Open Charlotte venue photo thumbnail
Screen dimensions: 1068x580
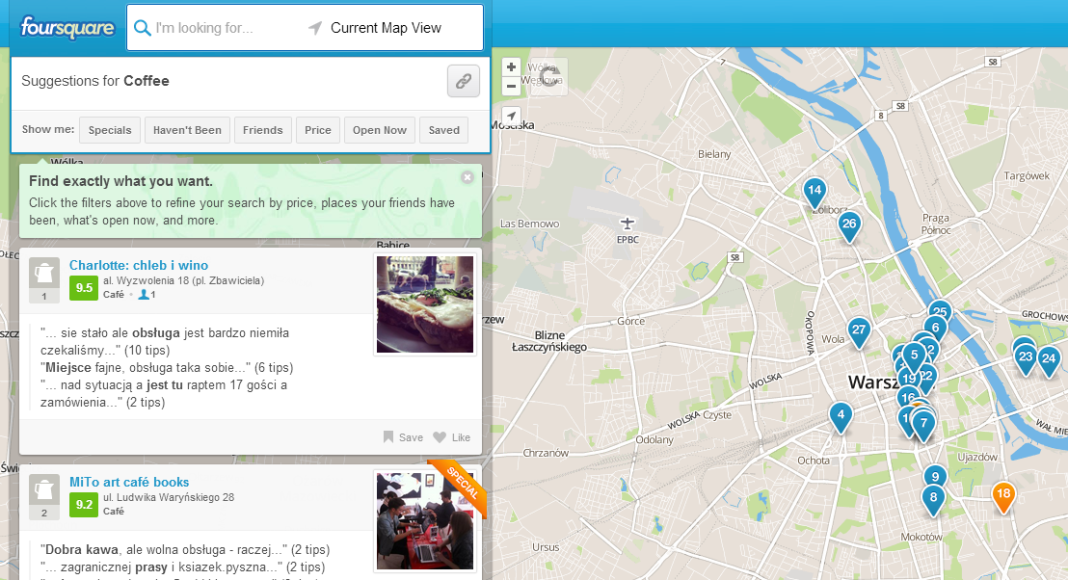pos(425,304)
